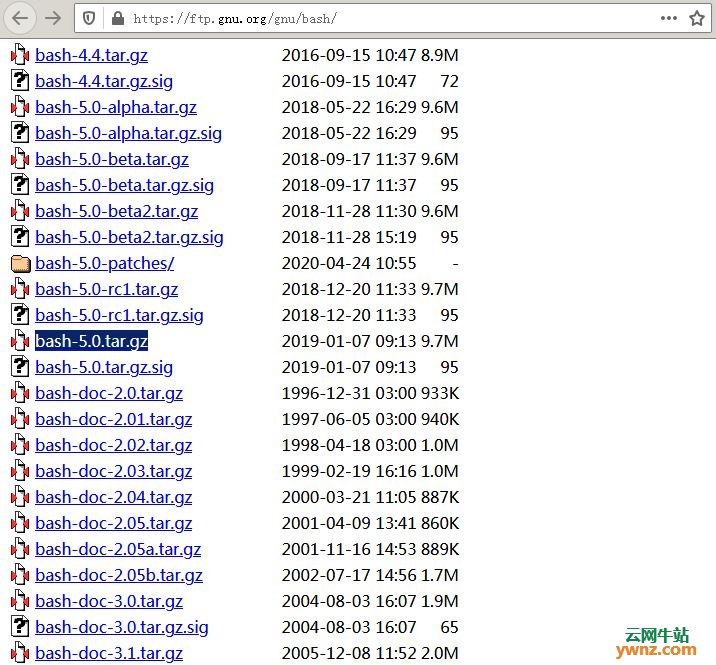Download bash-5.0-beta.tar.gz link
This screenshot has width=716, height=665.
pyautogui.click(x=112, y=160)
